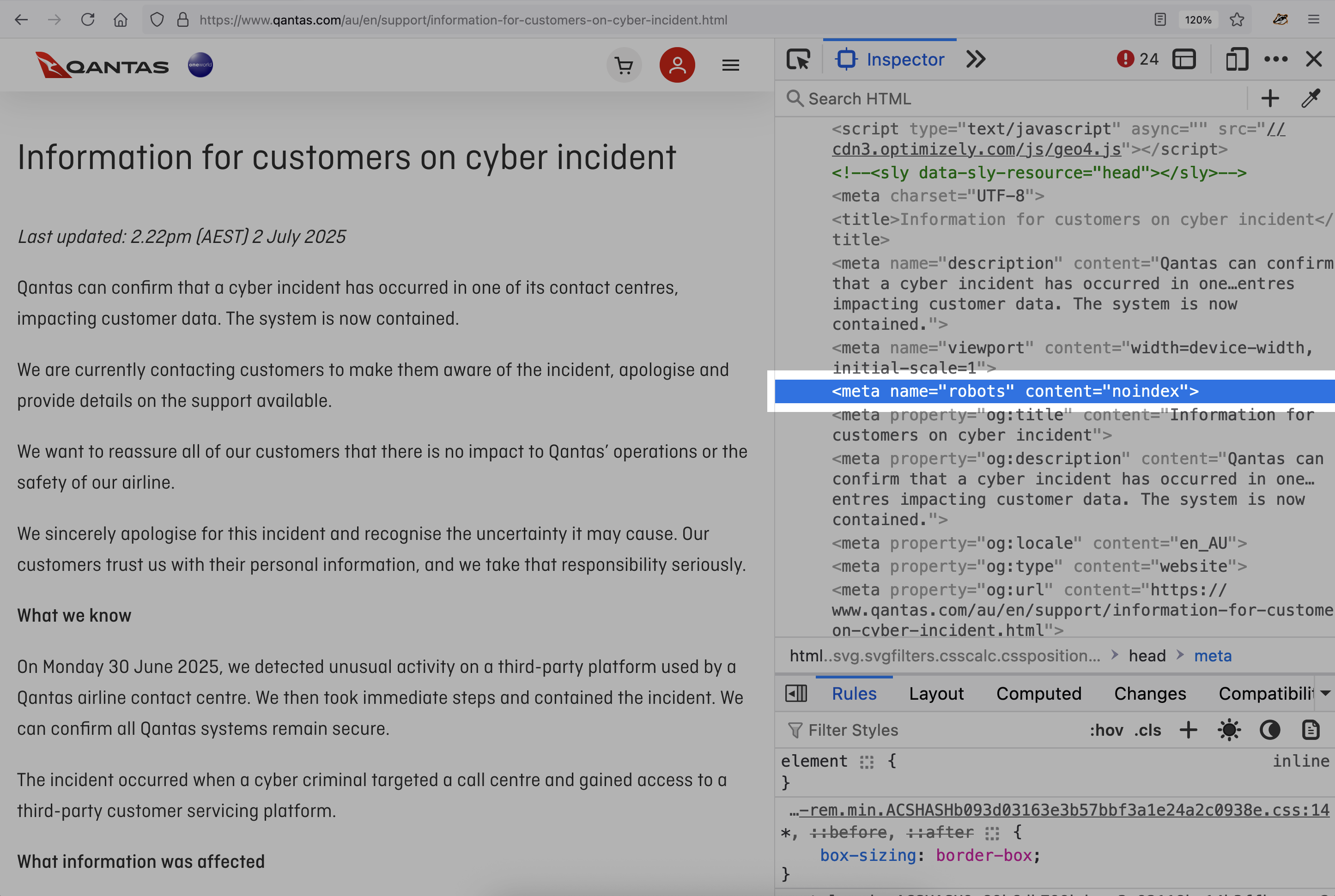Bookmark this page with the star
Viewport: 1335px width, 896px height.
1237,20
